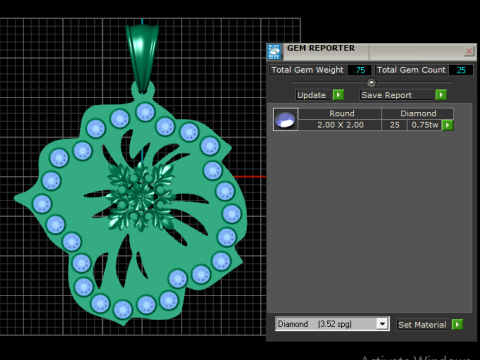Click the Set Material button
The image size is (480, 360).
[423, 324]
